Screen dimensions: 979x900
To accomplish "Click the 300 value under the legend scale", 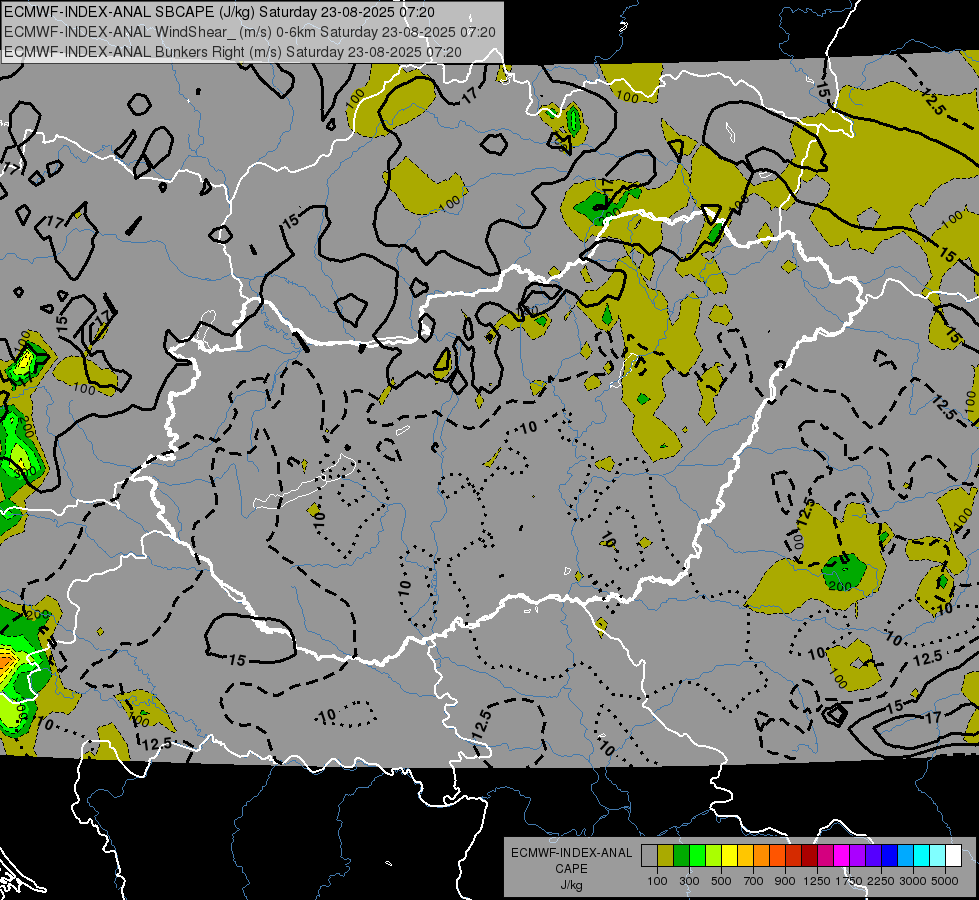I will pos(689,881).
